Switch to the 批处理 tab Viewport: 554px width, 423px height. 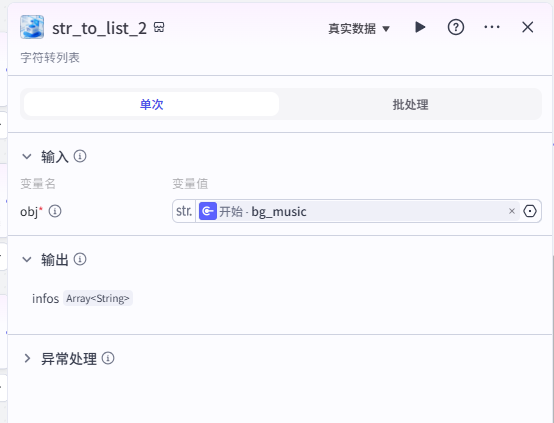(410, 104)
